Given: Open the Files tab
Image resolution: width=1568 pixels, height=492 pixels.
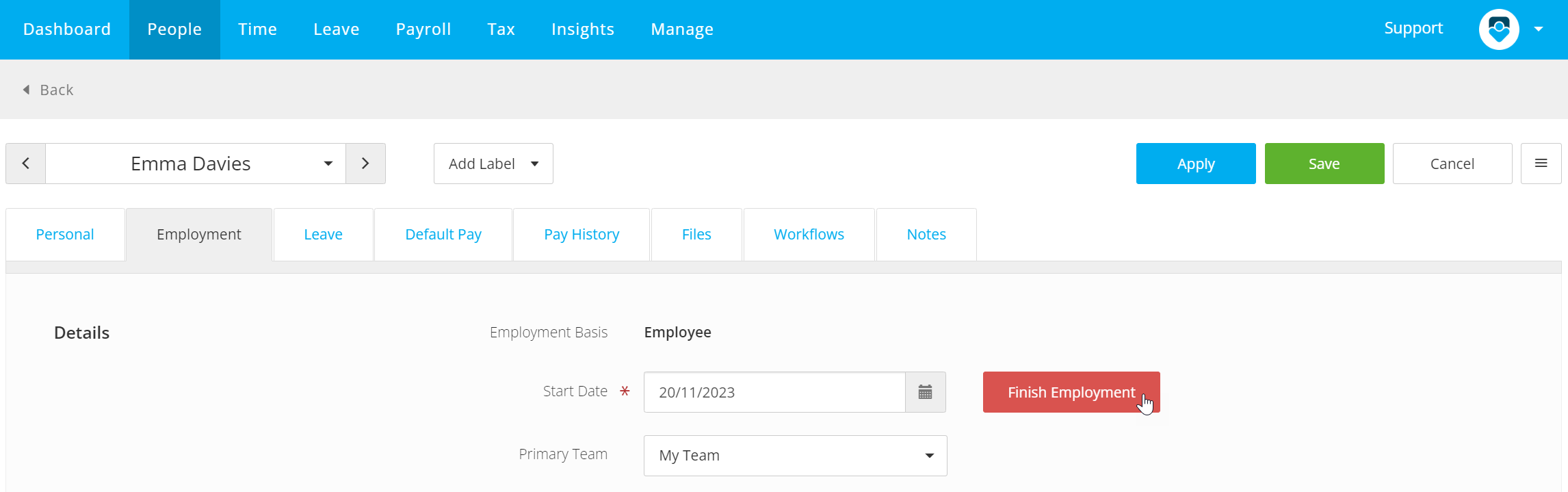Looking at the screenshot, I should (696, 235).
